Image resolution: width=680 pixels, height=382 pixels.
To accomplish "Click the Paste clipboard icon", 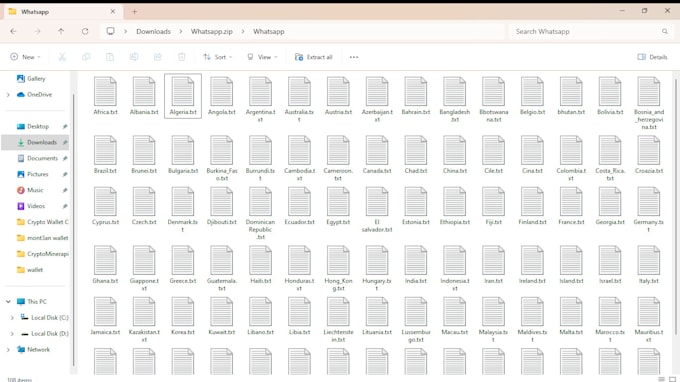I will coord(110,57).
